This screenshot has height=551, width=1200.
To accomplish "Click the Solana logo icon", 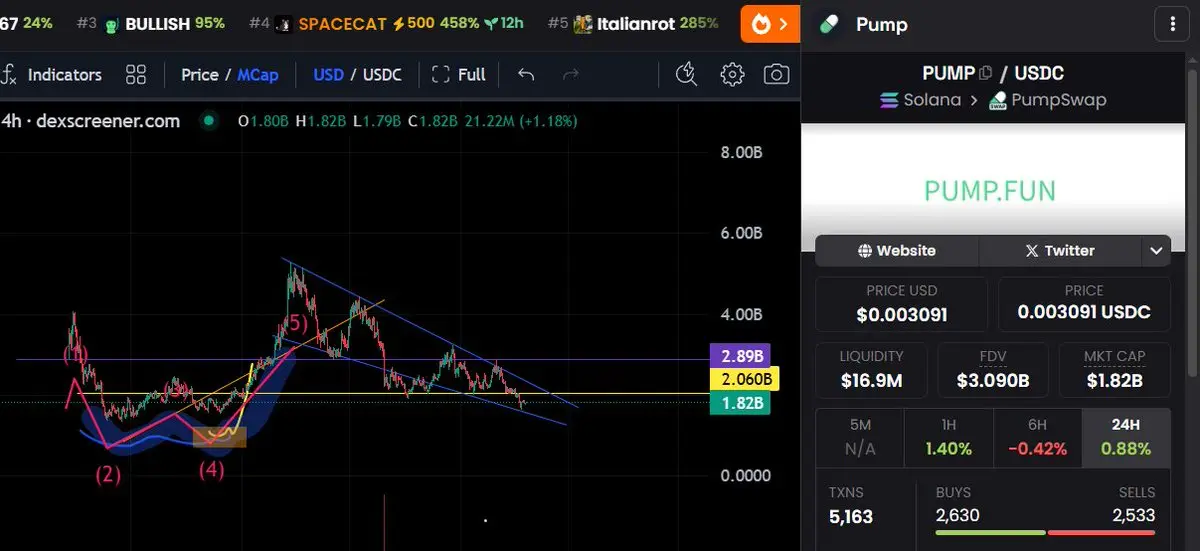I will (889, 100).
